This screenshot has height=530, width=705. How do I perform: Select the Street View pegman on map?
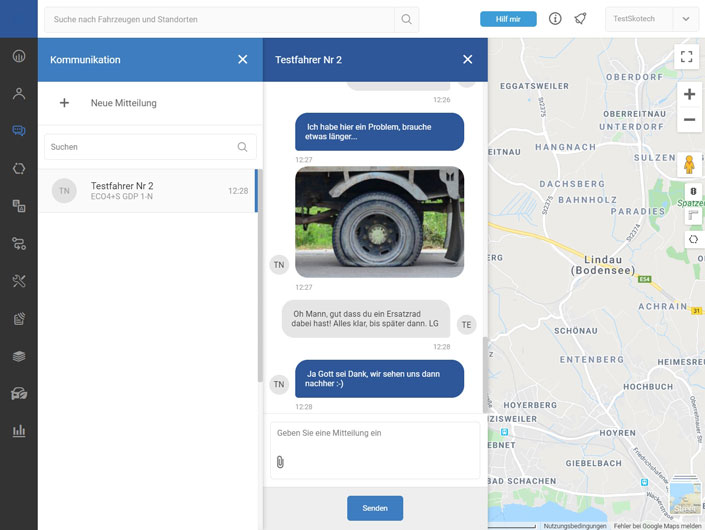point(689,164)
